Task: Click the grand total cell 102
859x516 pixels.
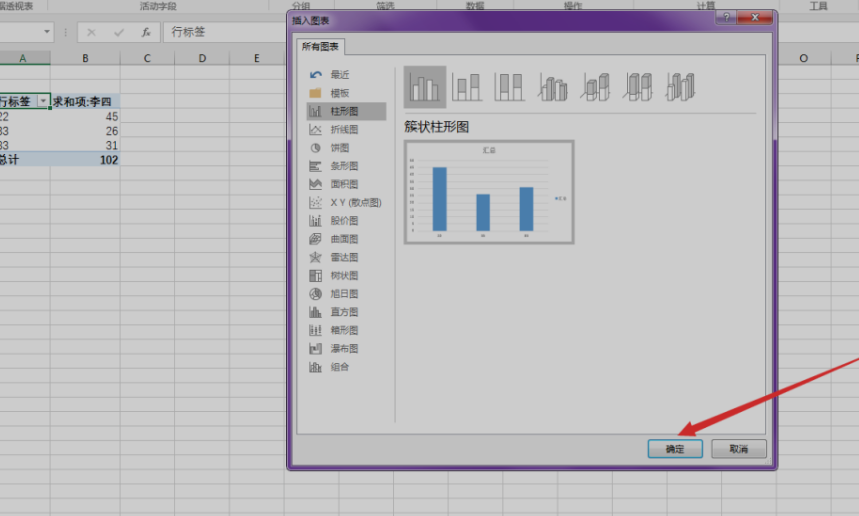Action: coord(85,160)
